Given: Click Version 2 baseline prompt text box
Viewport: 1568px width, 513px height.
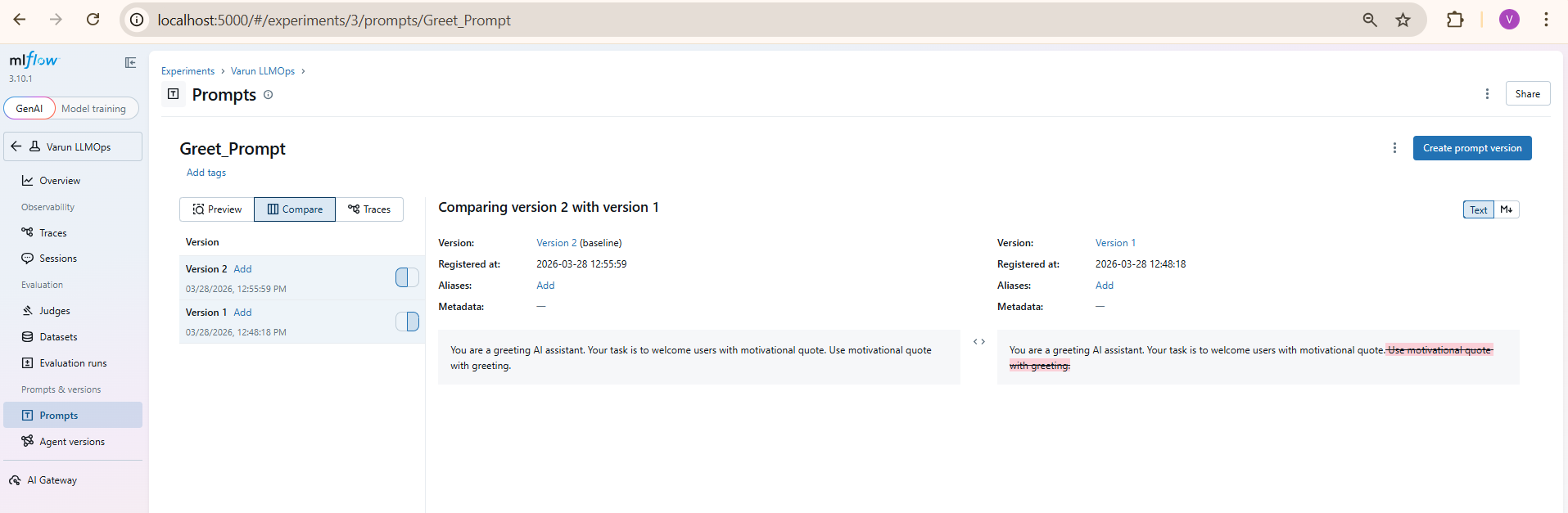Looking at the screenshot, I should point(699,358).
